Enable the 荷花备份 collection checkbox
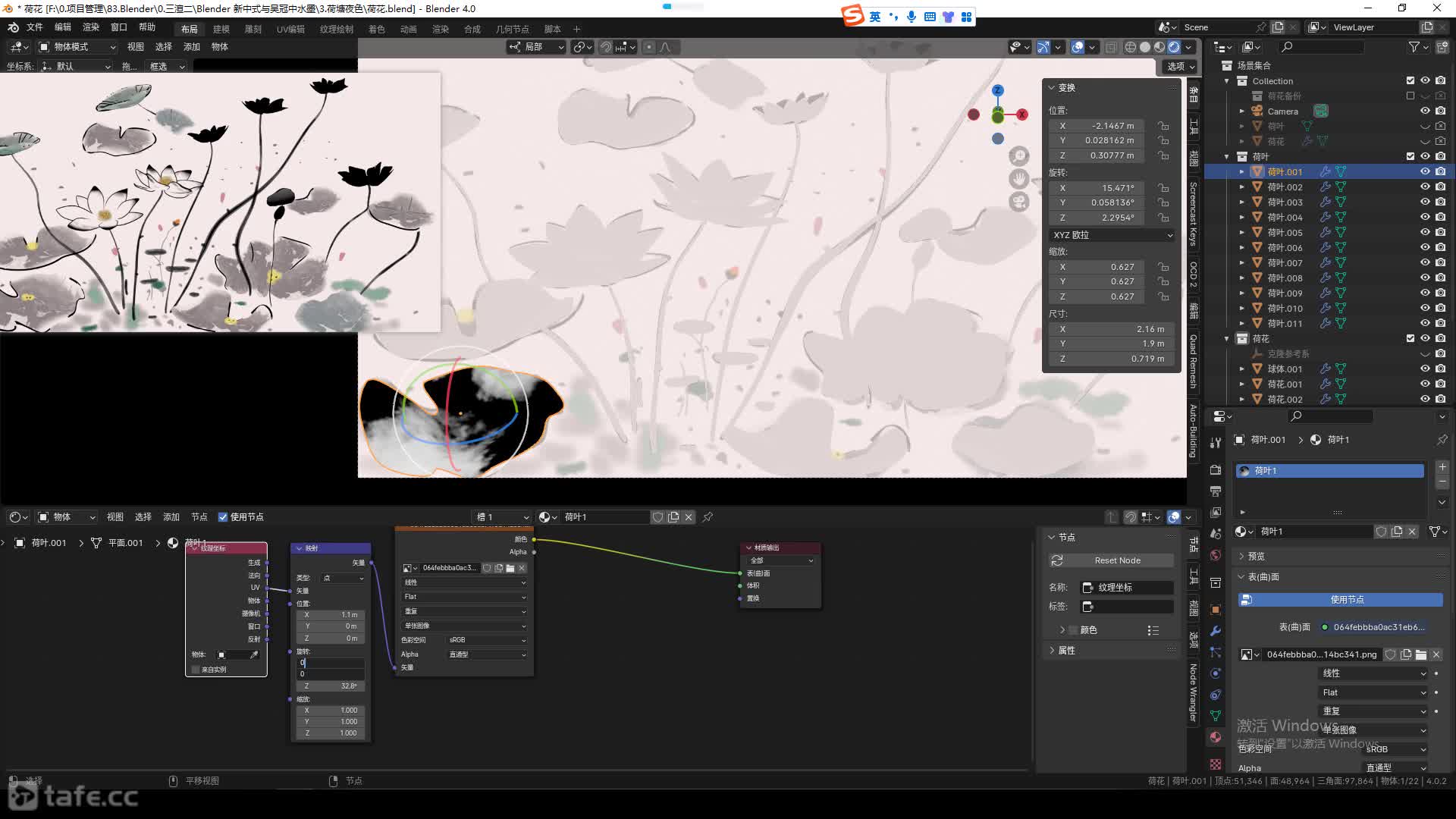The height and width of the screenshot is (819, 1456). click(x=1410, y=96)
